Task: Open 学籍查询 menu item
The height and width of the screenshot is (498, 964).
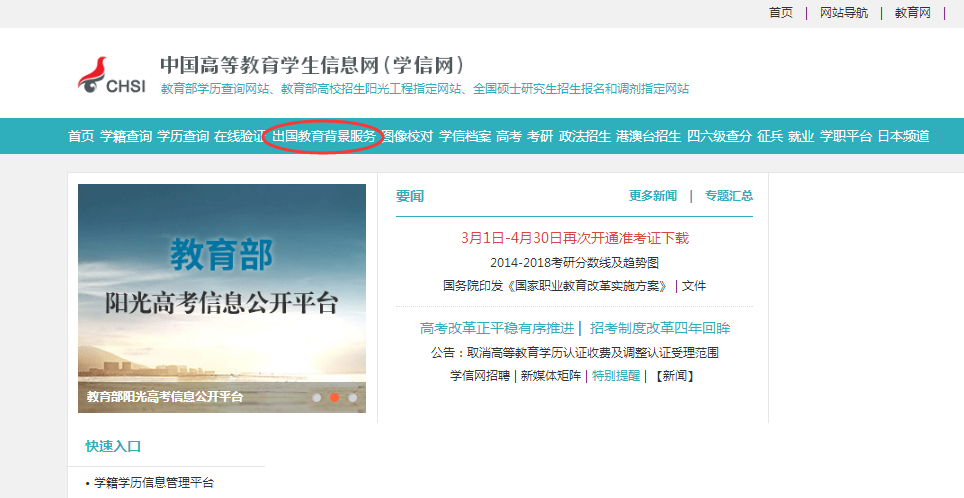Action: (x=126, y=136)
